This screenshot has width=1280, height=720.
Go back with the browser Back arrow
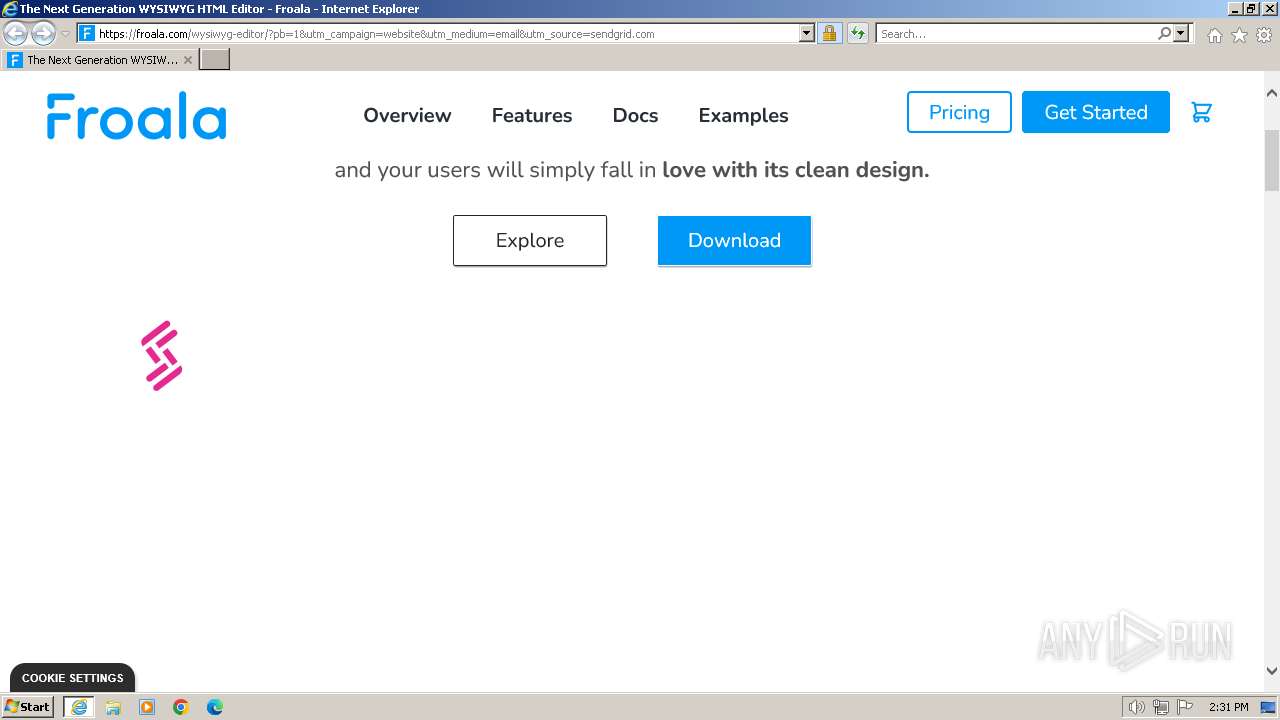pyautogui.click(x=15, y=34)
